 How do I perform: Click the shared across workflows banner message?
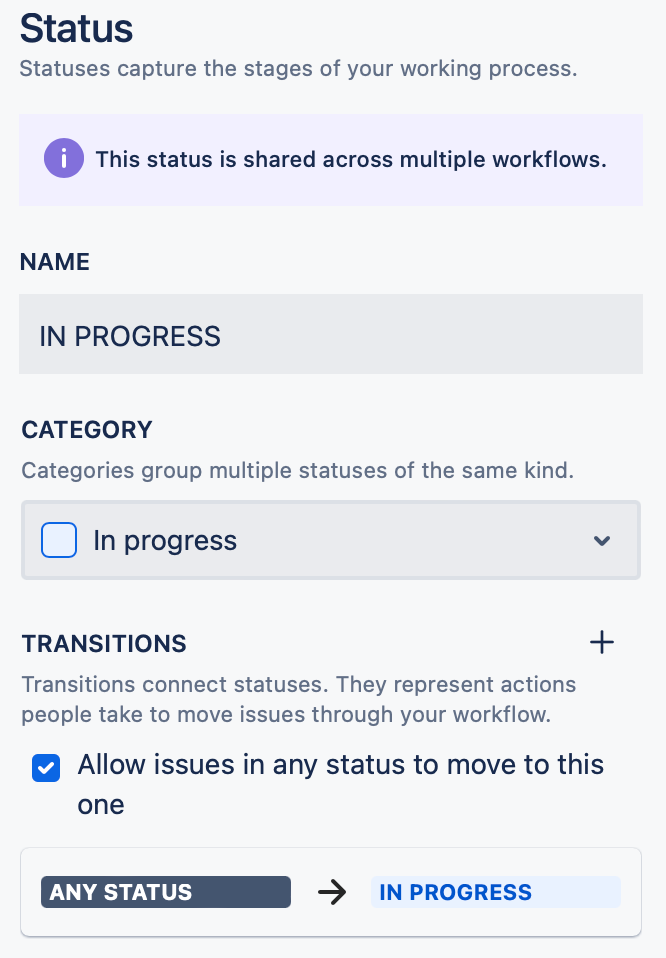click(351, 159)
